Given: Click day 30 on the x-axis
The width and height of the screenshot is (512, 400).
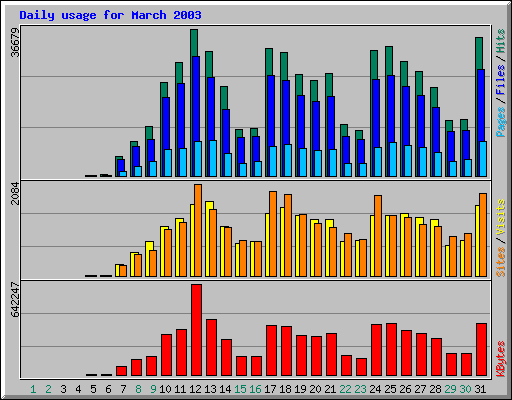Looking at the screenshot, I should [465, 389].
